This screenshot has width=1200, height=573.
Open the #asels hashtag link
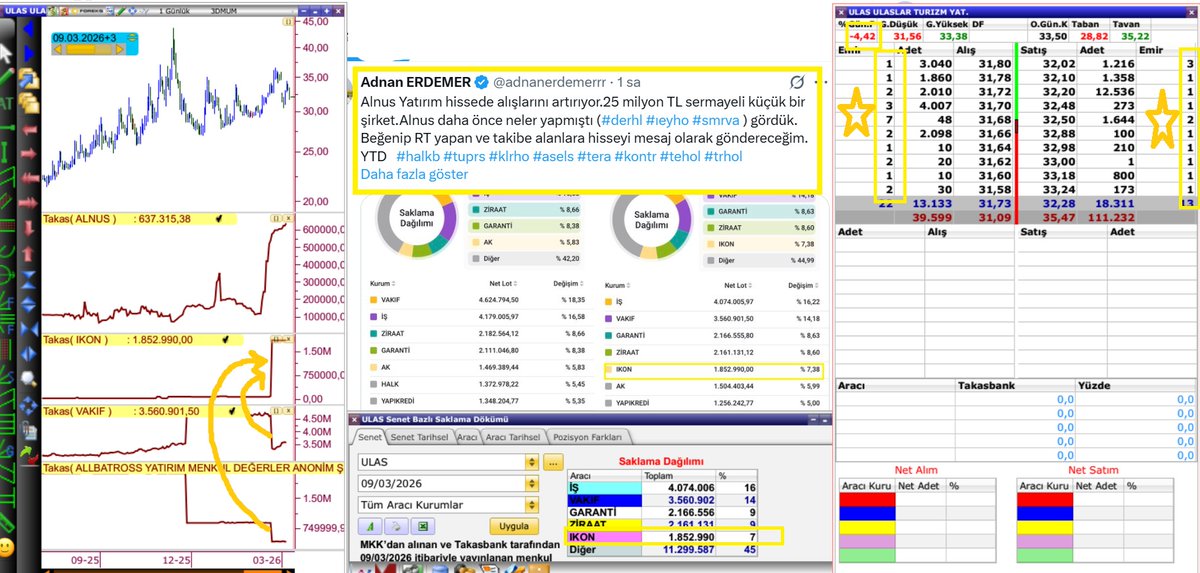(555, 157)
